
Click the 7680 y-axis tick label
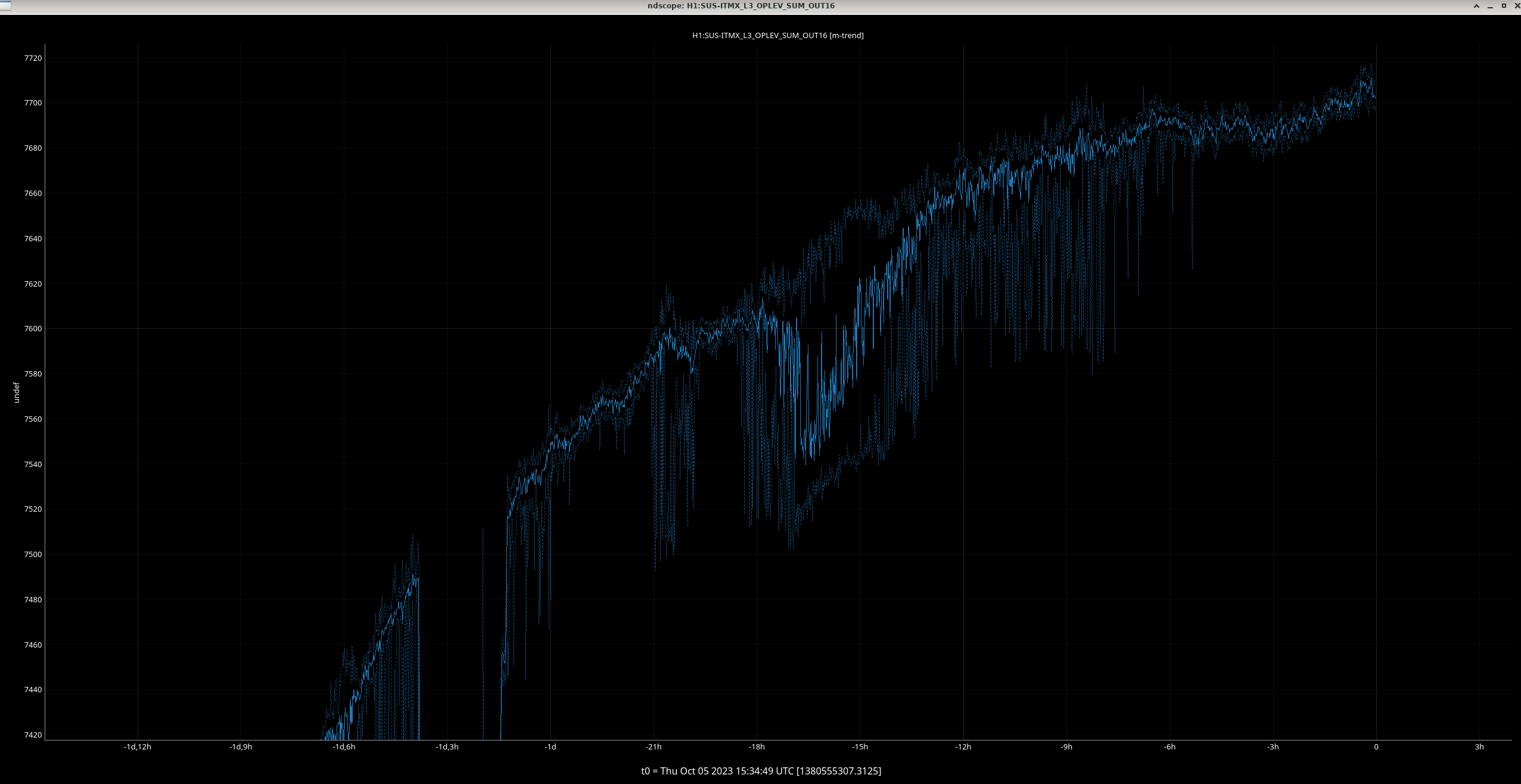coord(33,148)
